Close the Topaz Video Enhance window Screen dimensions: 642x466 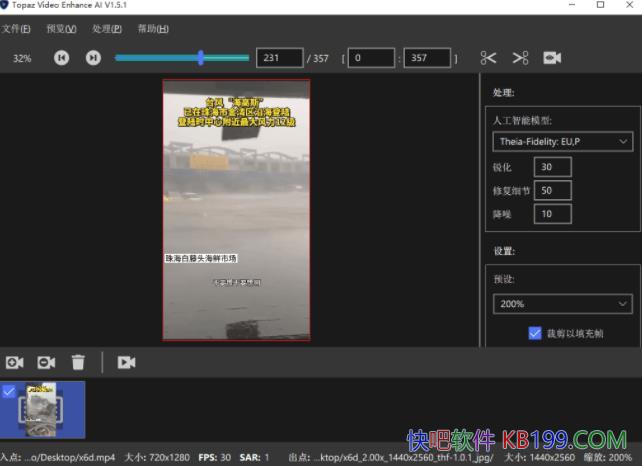[630, 5]
